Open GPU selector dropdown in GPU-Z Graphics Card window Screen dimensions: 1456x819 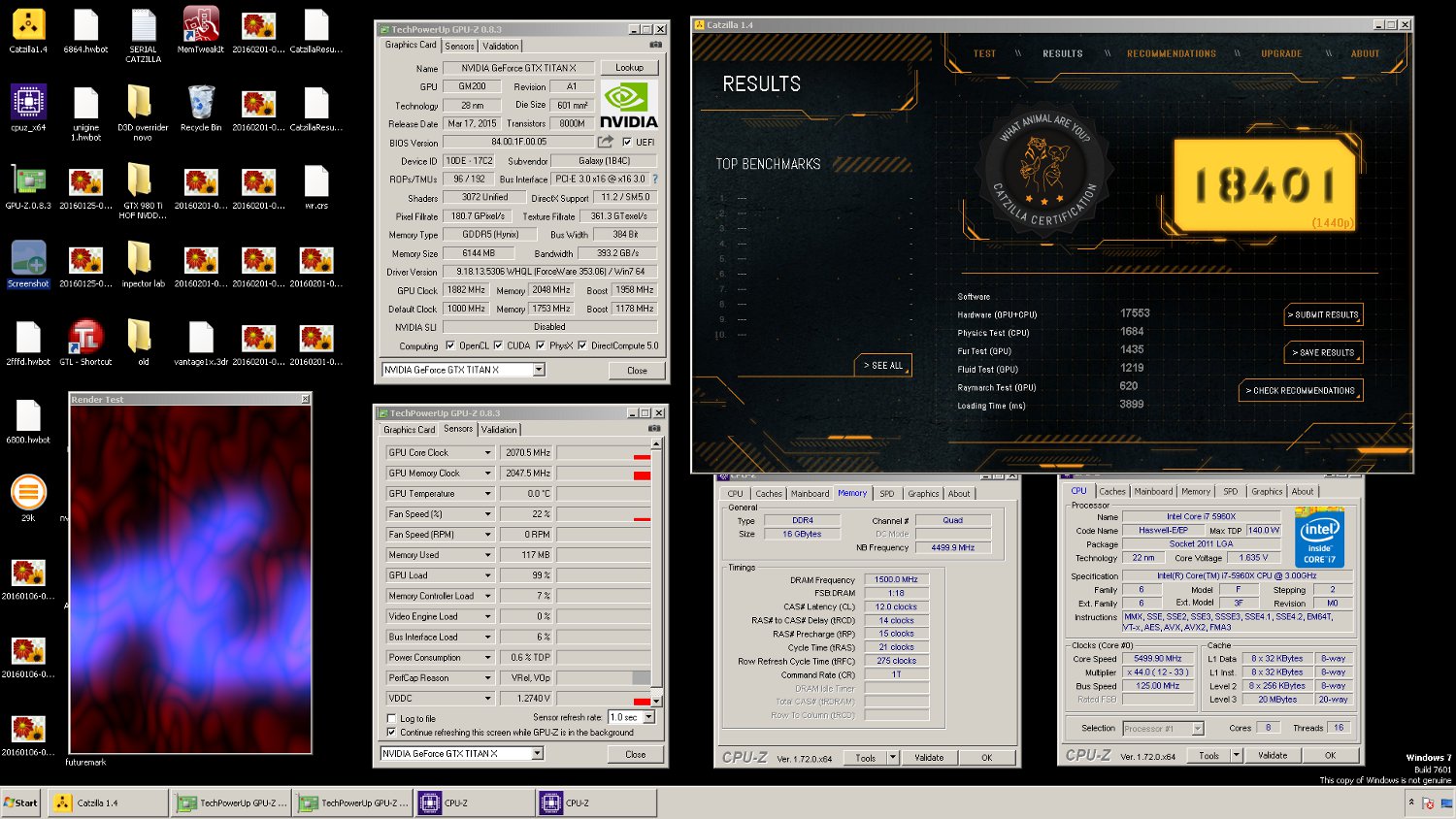tap(539, 370)
